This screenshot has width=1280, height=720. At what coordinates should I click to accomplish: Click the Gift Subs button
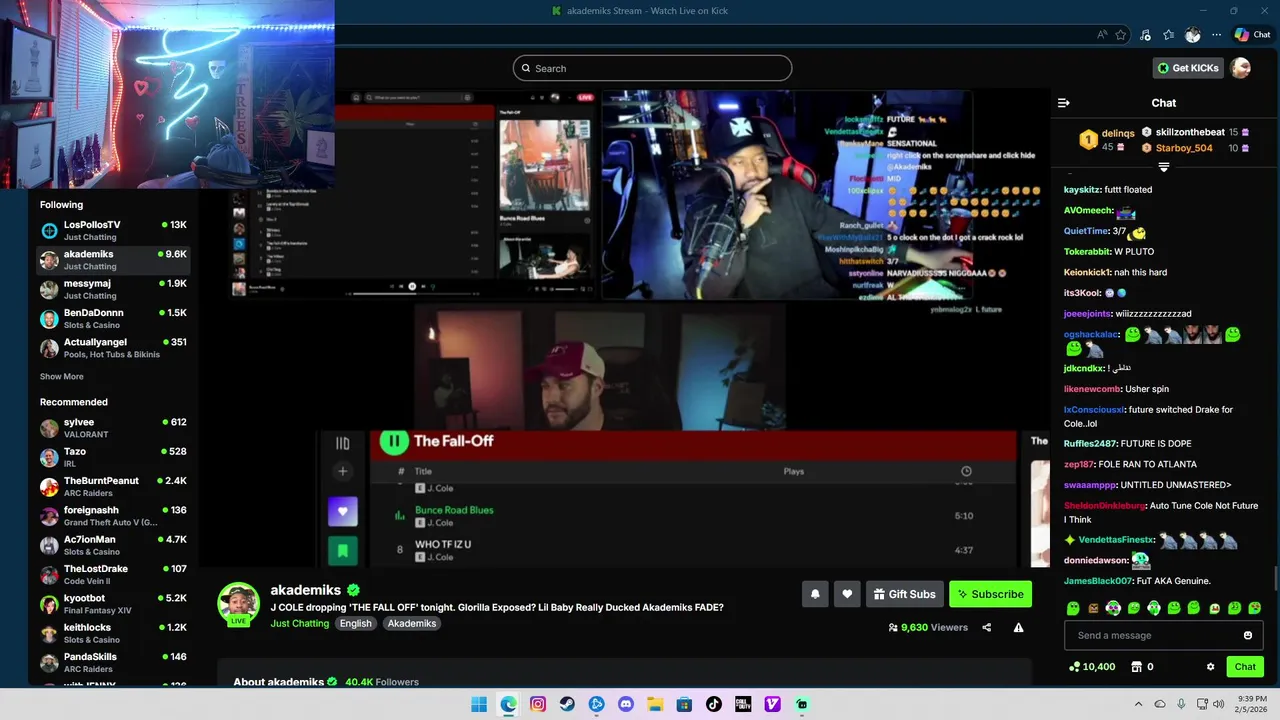(x=905, y=594)
